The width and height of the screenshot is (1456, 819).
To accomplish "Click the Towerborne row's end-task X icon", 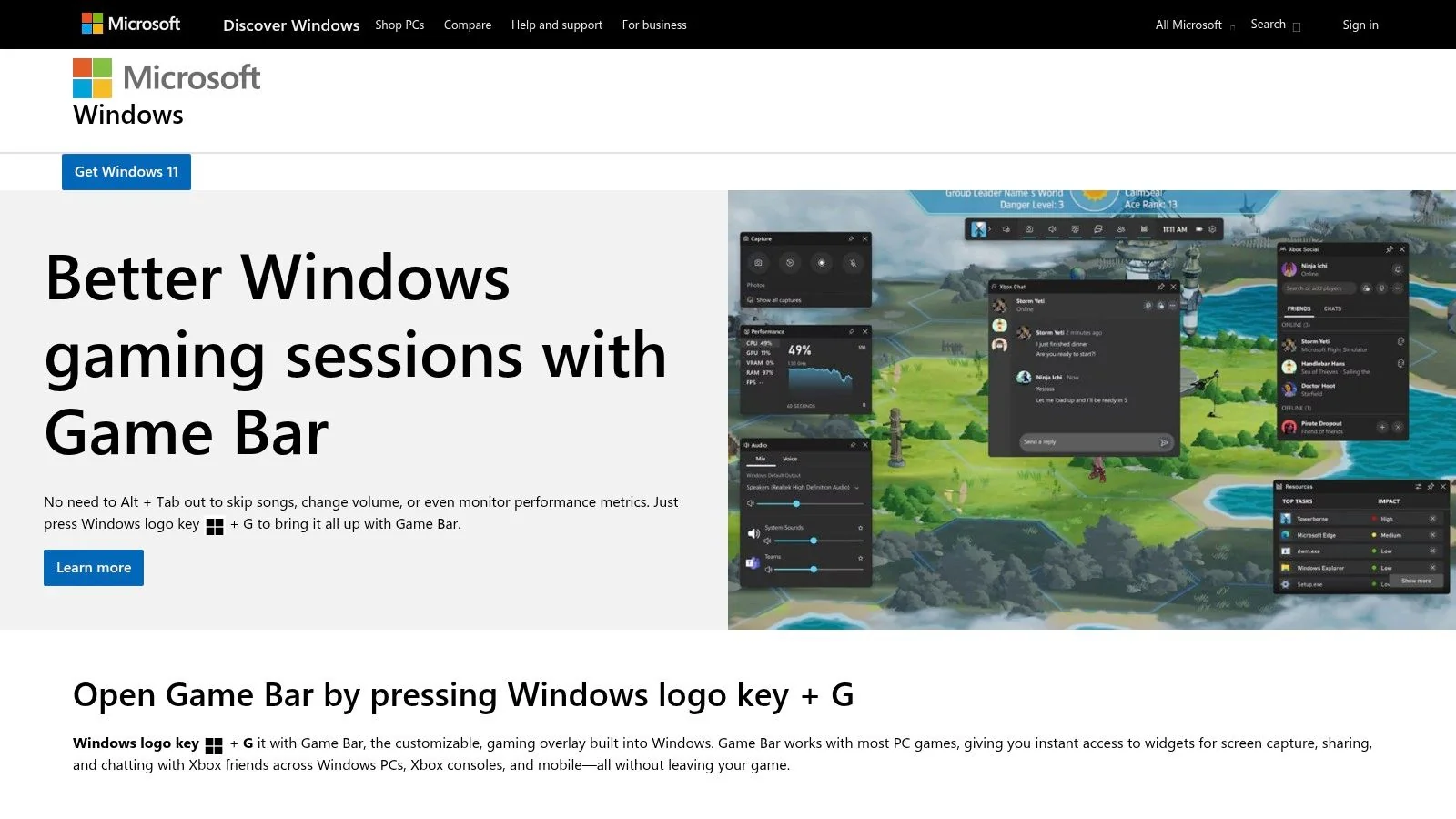I will 1432,519.
